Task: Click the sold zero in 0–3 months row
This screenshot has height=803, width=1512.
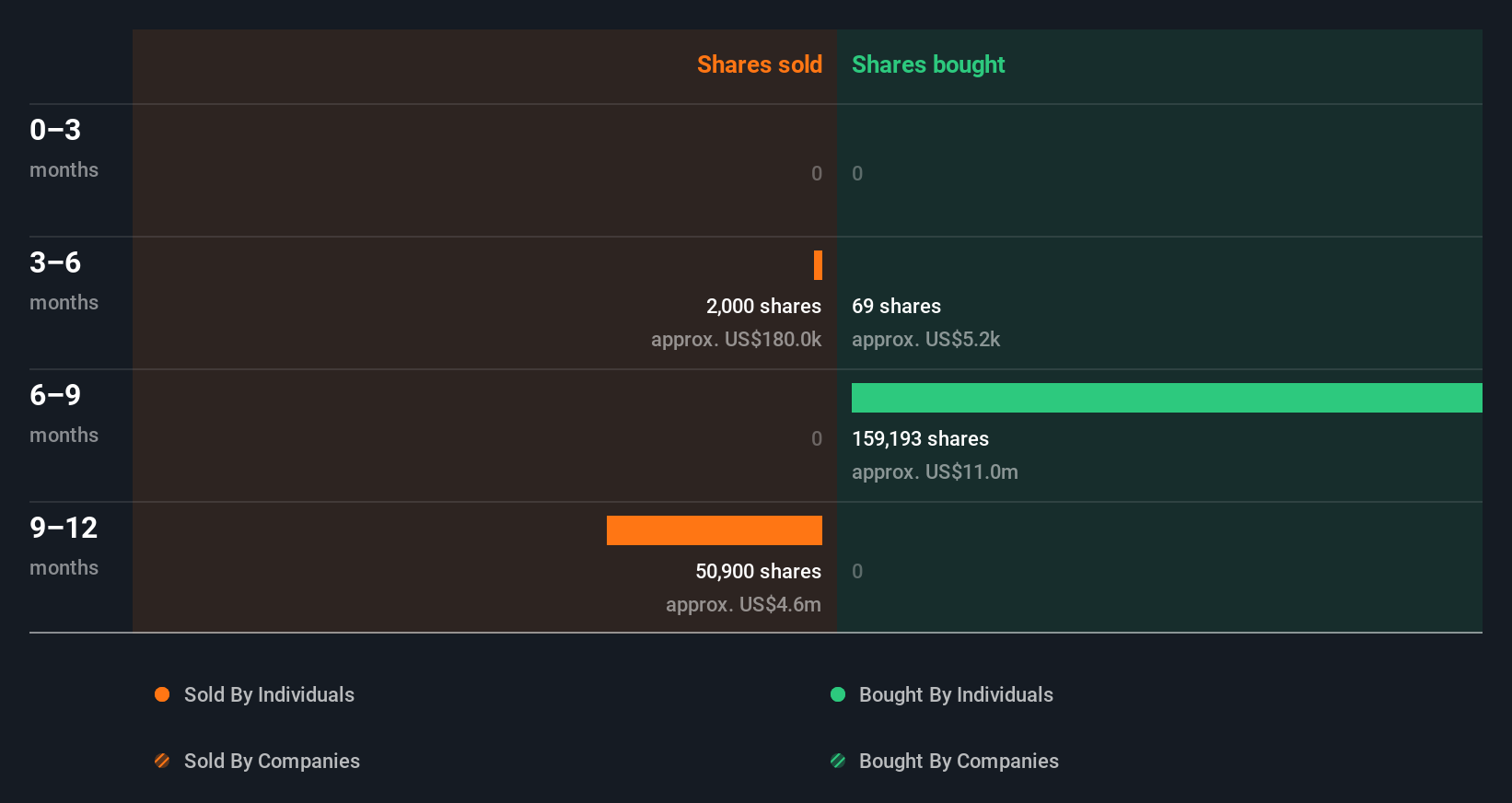Action: point(817,173)
